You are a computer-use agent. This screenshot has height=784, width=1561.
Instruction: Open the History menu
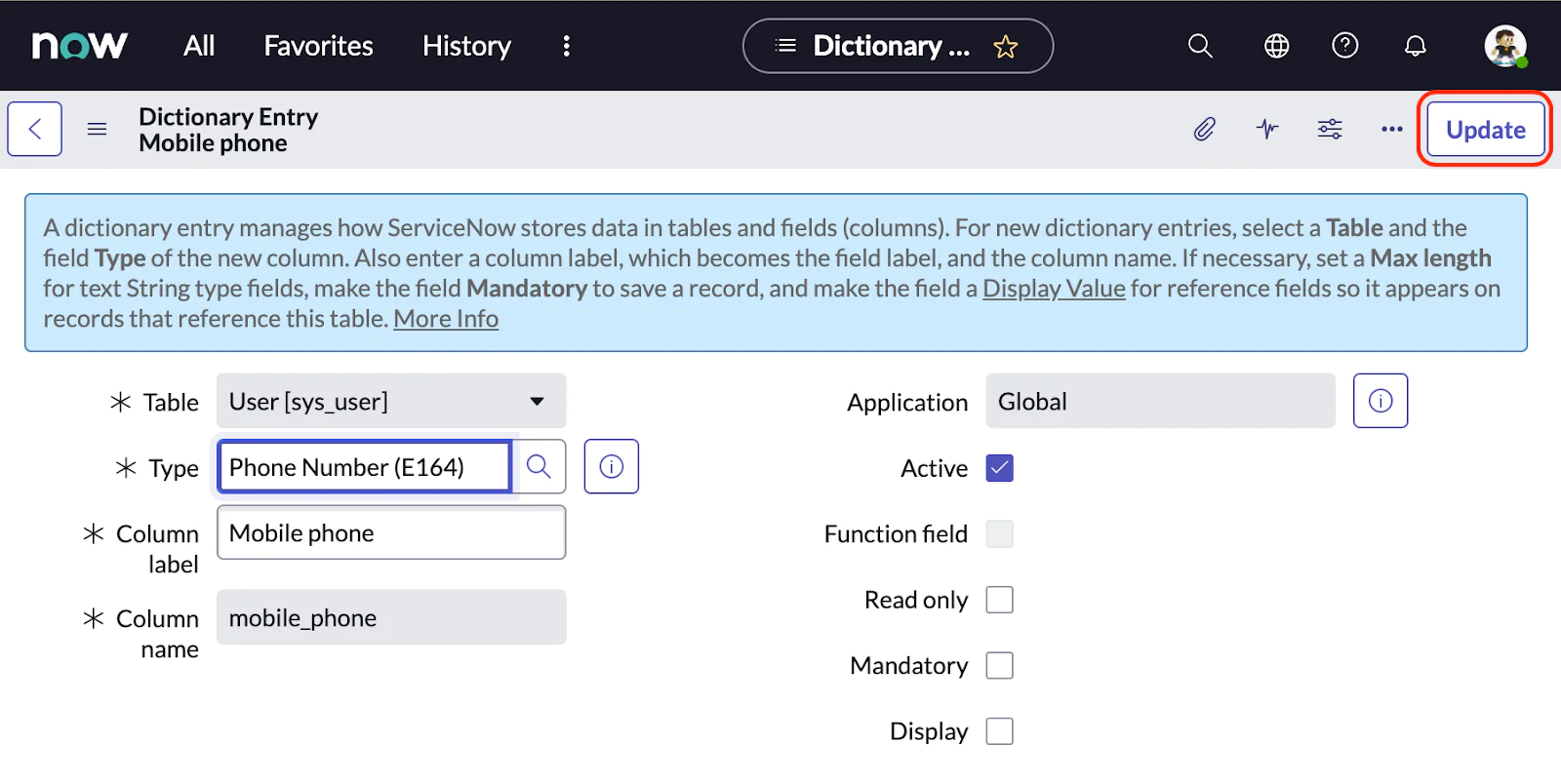point(466,46)
